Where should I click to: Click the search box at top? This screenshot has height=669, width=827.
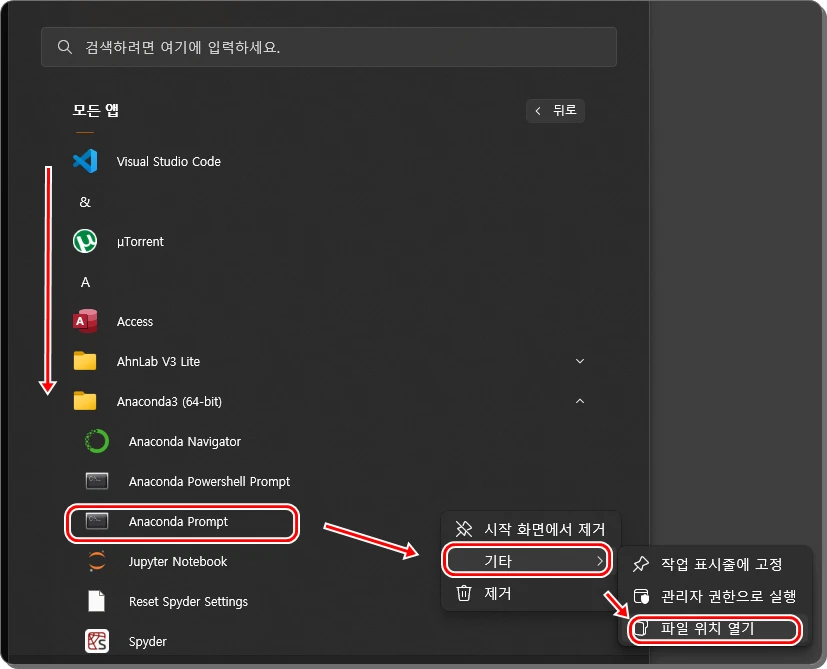click(x=329, y=47)
